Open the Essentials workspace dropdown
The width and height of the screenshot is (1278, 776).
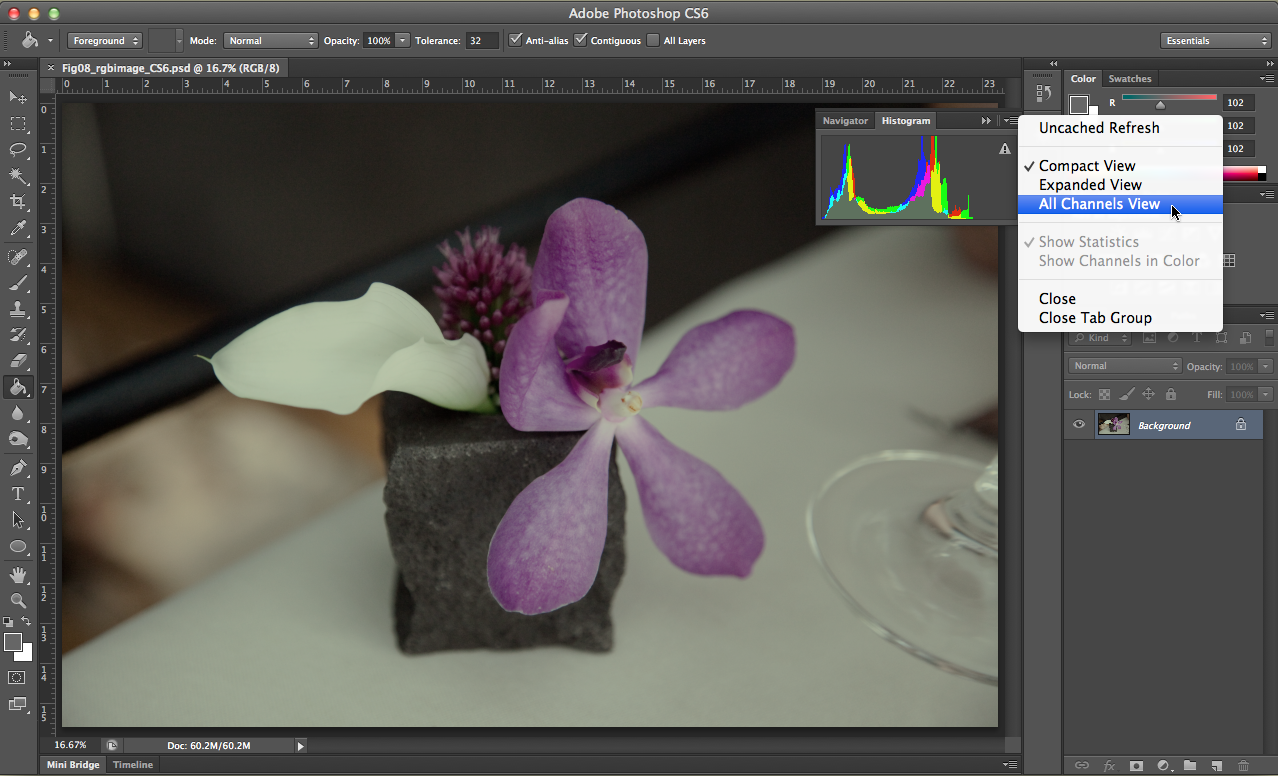point(1215,41)
